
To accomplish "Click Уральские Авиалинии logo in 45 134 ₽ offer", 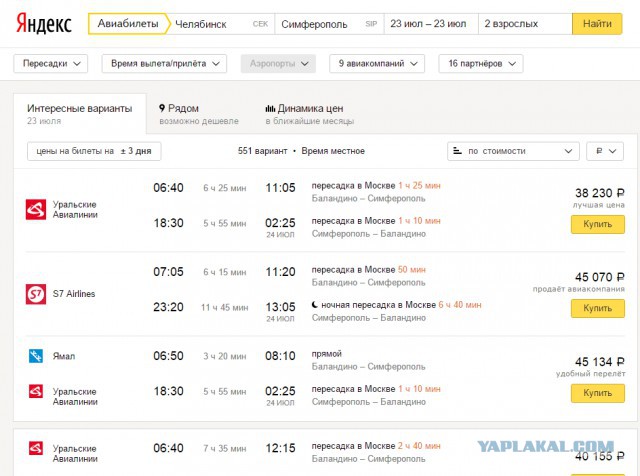I will point(36,391).
